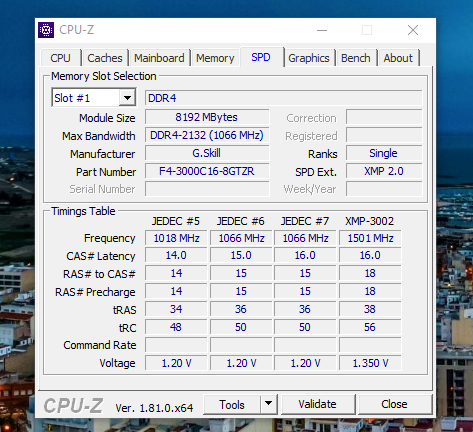473x432 pixels.
Task: Click the Validate button
Action: [317, 405]
